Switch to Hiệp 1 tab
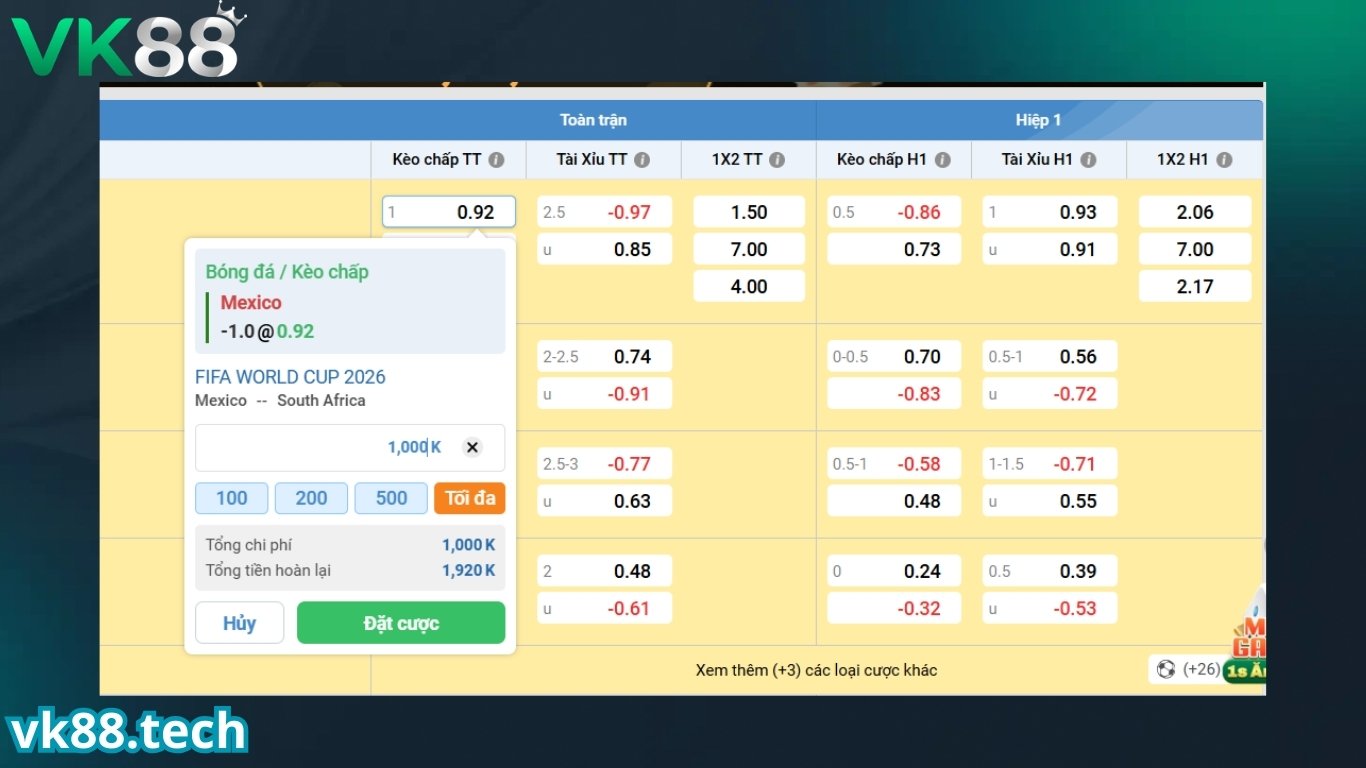1366x768 pixels. 1039,120
